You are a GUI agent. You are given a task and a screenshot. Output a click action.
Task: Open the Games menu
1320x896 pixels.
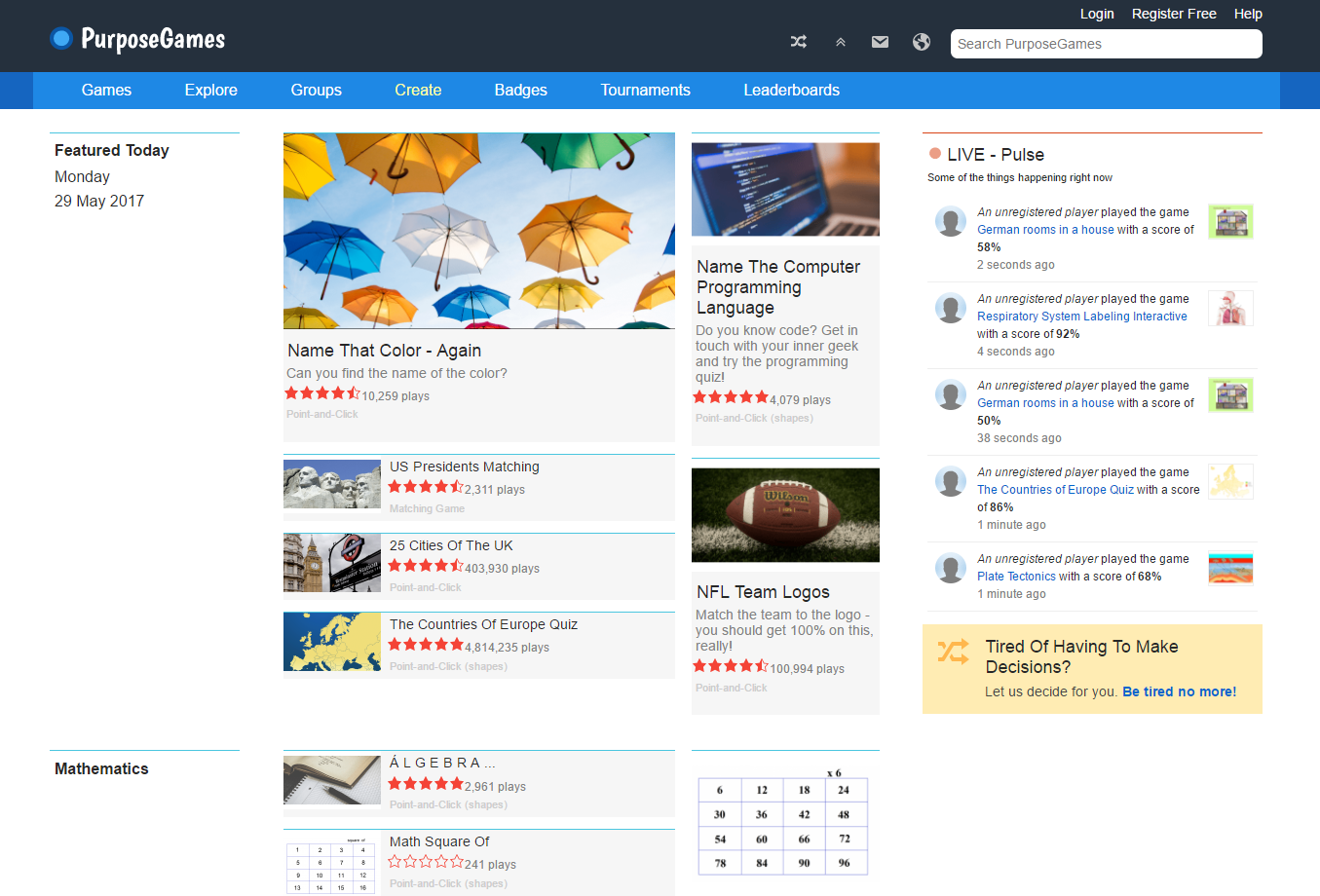click(x=106, y=90)
